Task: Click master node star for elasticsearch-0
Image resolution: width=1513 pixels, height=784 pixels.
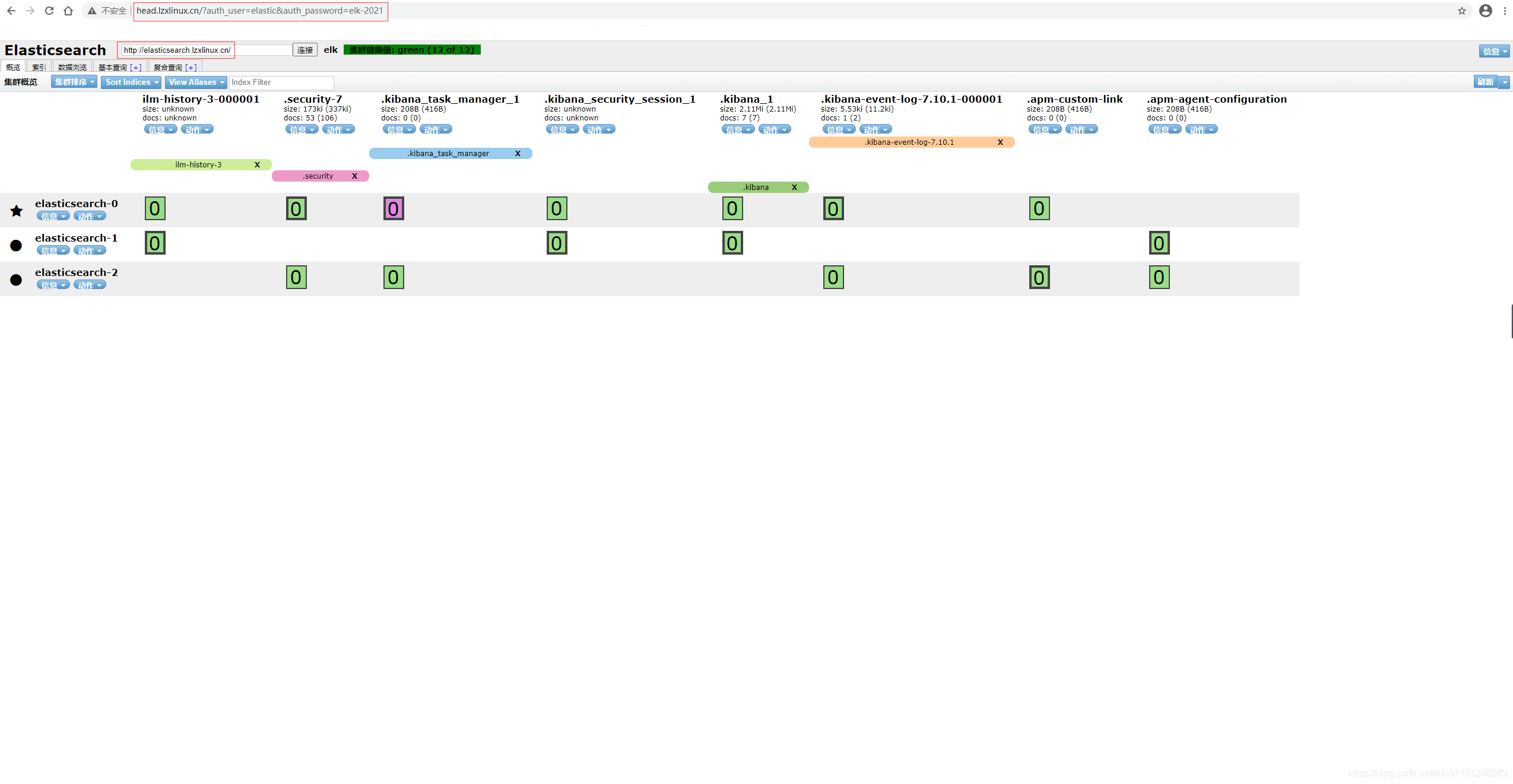Action: (x=17, y=211)
